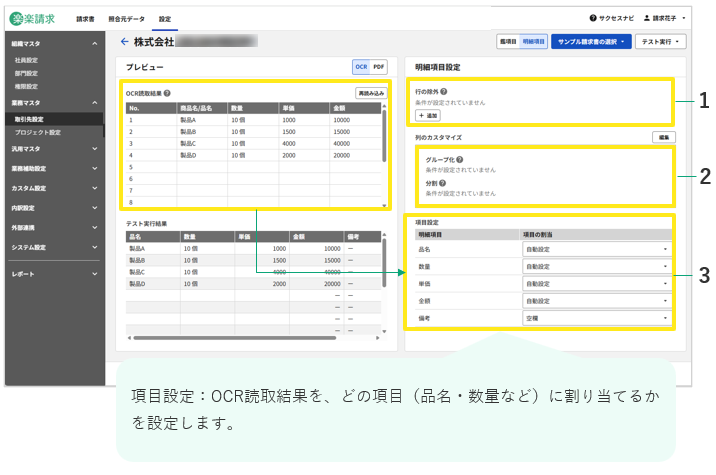Screen dimensions: 716x475
Task: Expand the 外部連携 sidebar section
Action: (x=95, y=227)
